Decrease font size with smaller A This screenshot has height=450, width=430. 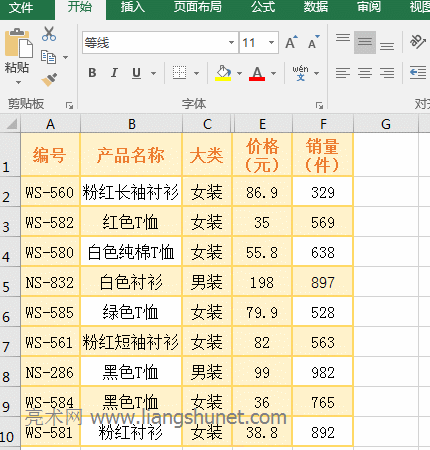[x=313, y=42]
